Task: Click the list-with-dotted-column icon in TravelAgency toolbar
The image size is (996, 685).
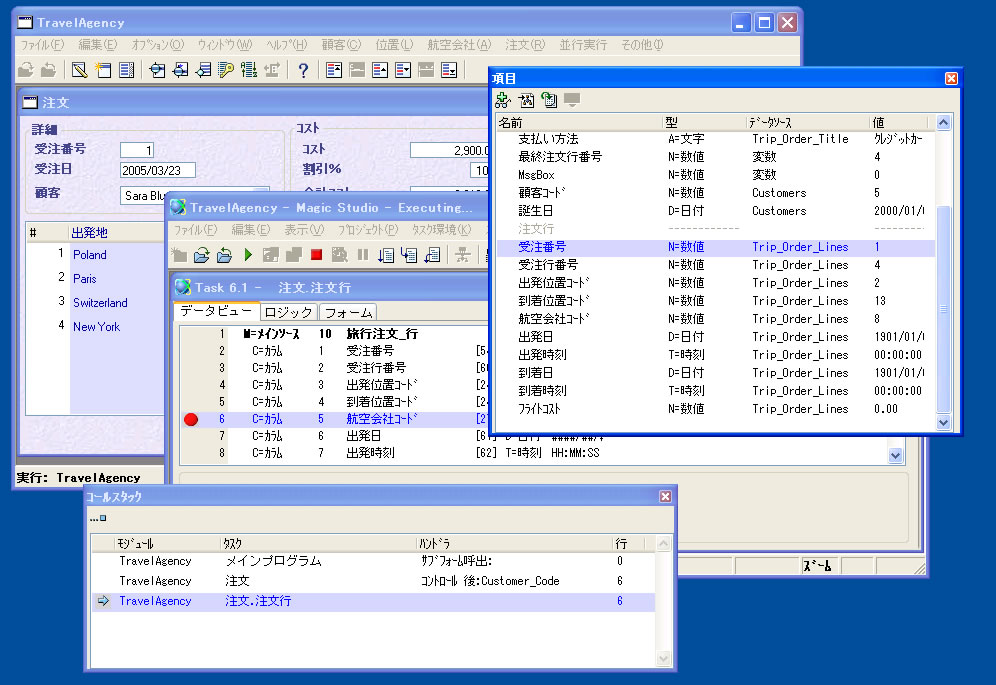Action: 126,70
